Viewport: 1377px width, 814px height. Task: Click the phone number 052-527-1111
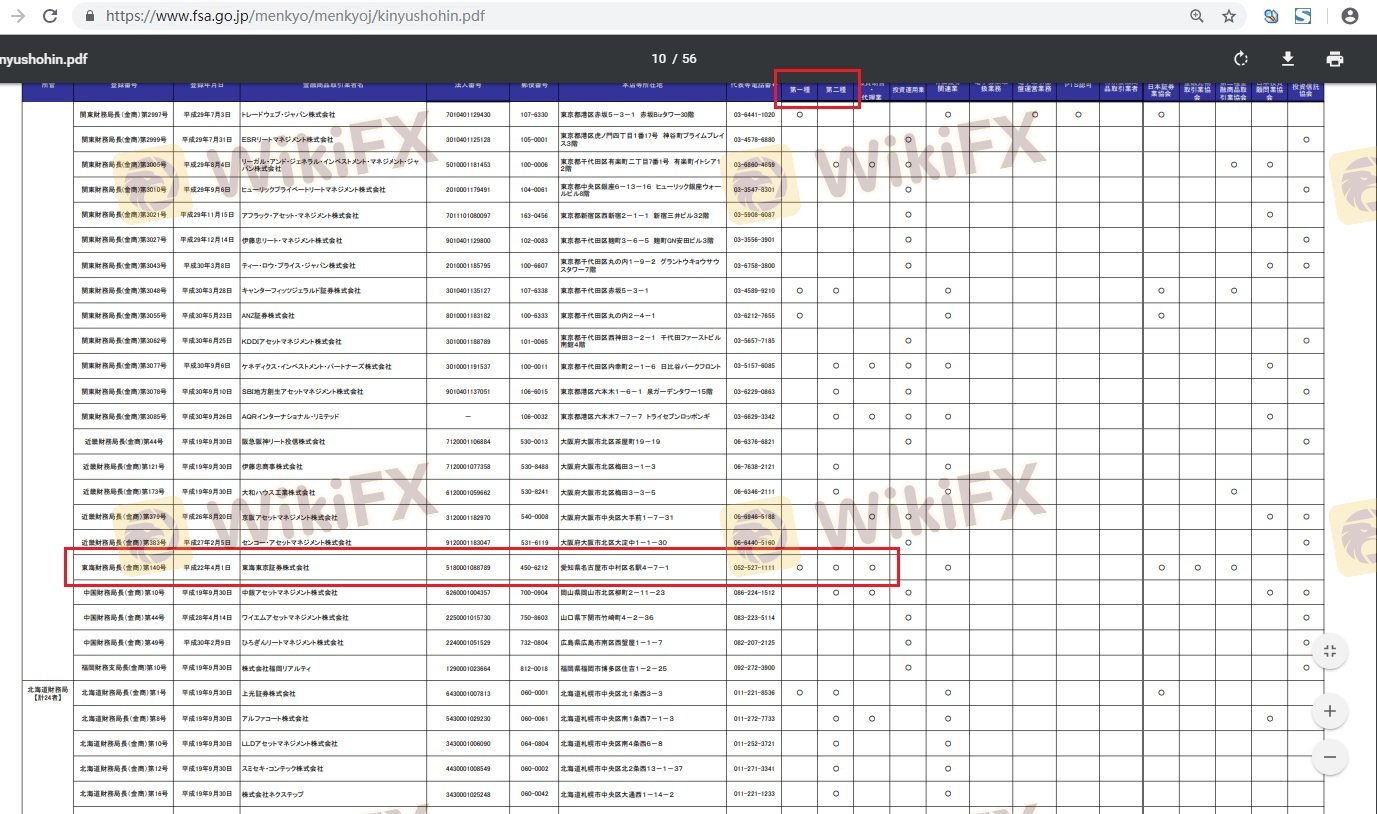(753, 568)
